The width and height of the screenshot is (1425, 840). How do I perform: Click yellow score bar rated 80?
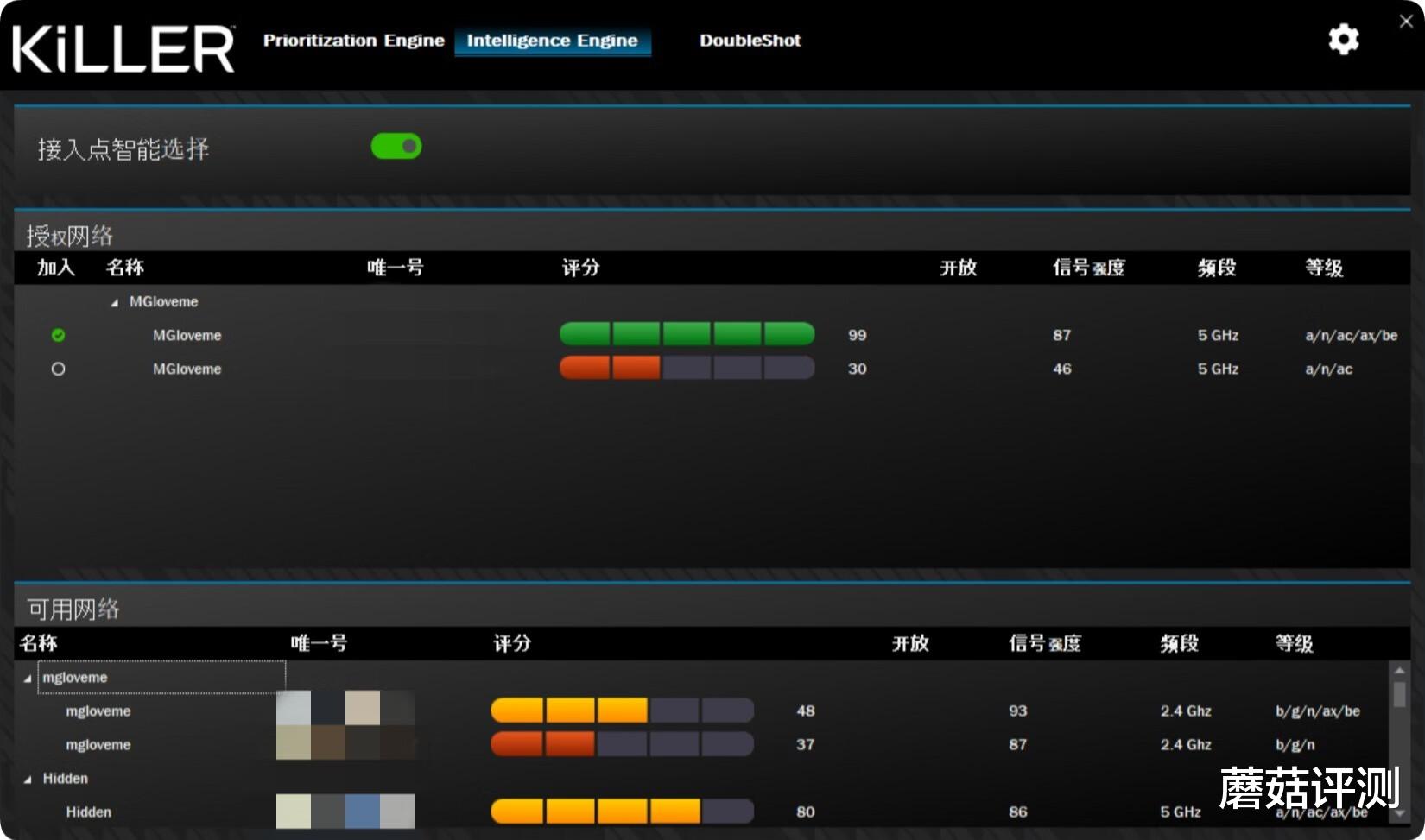tap(623, 812)
